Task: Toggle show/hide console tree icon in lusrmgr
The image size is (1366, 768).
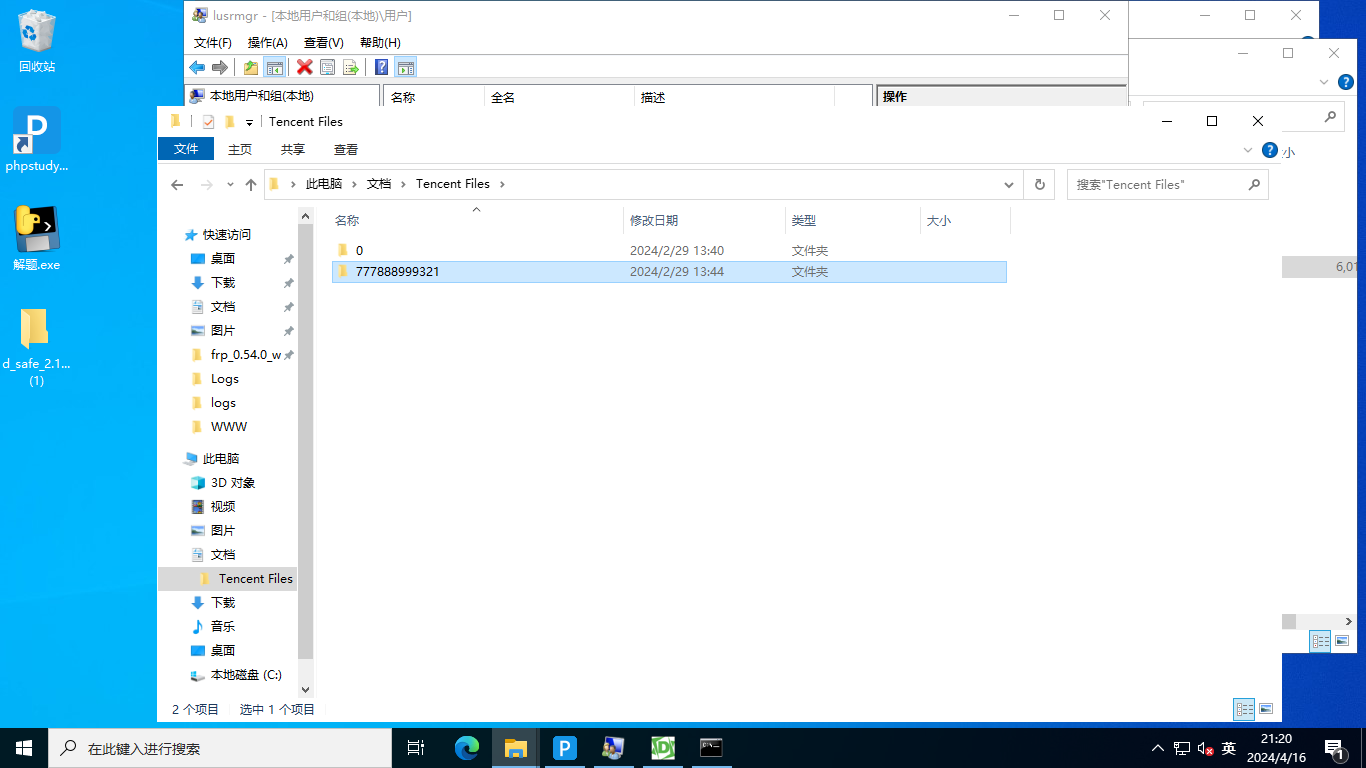Action: (x=275, y=67)
